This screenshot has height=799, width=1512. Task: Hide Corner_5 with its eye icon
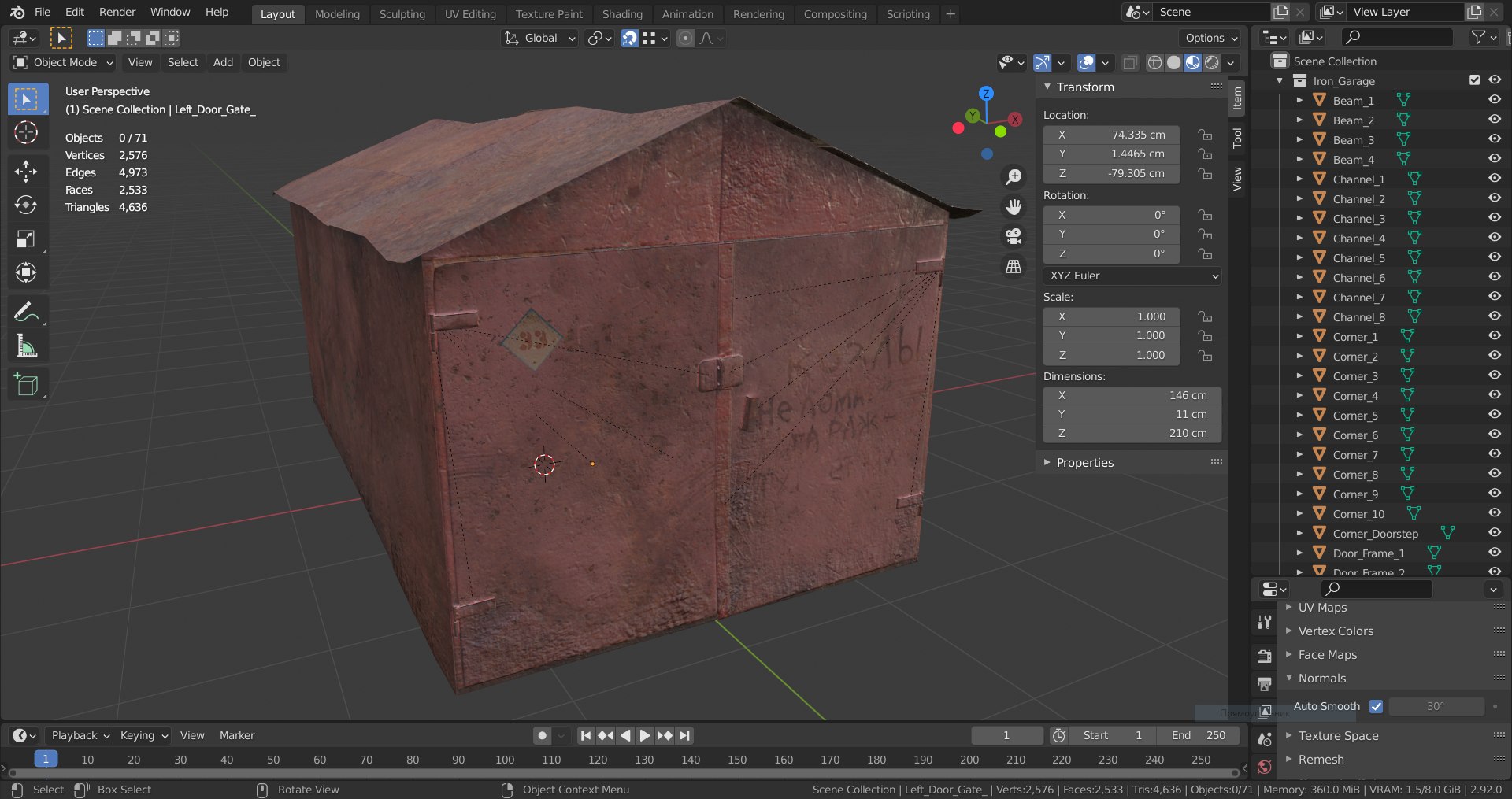point(1495,415)
